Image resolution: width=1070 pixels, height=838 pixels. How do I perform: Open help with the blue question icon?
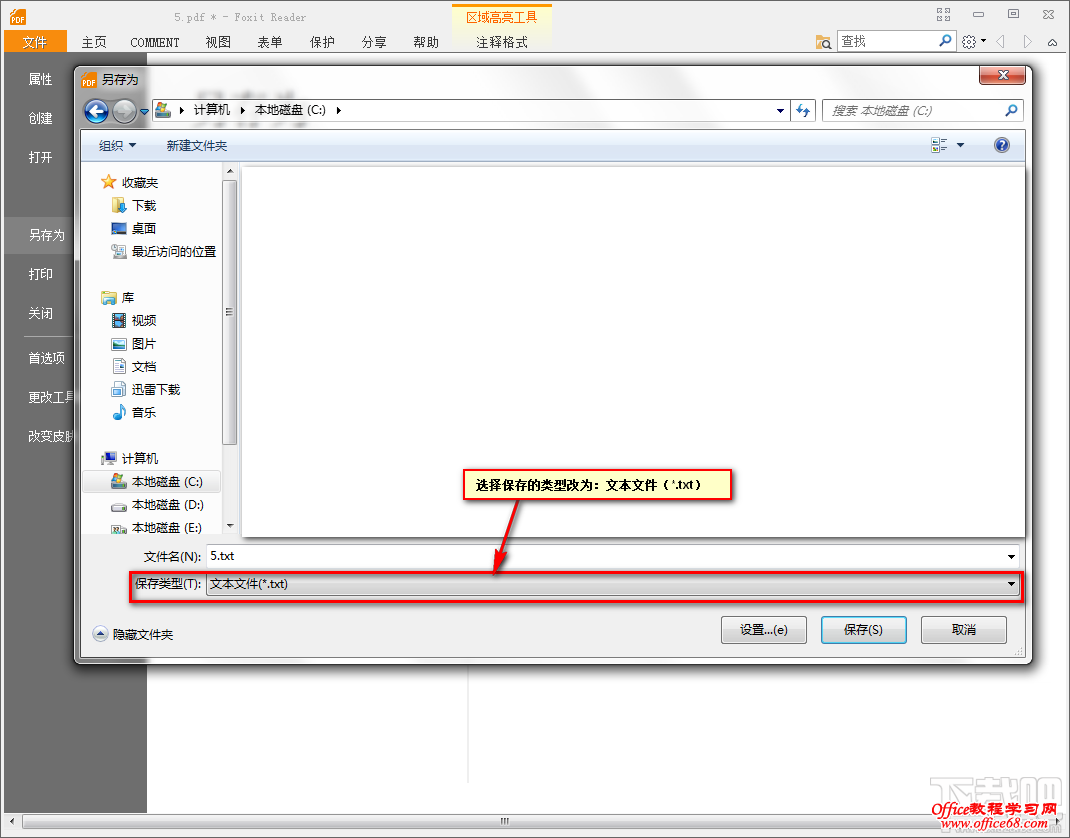[x=1002, y=145]
